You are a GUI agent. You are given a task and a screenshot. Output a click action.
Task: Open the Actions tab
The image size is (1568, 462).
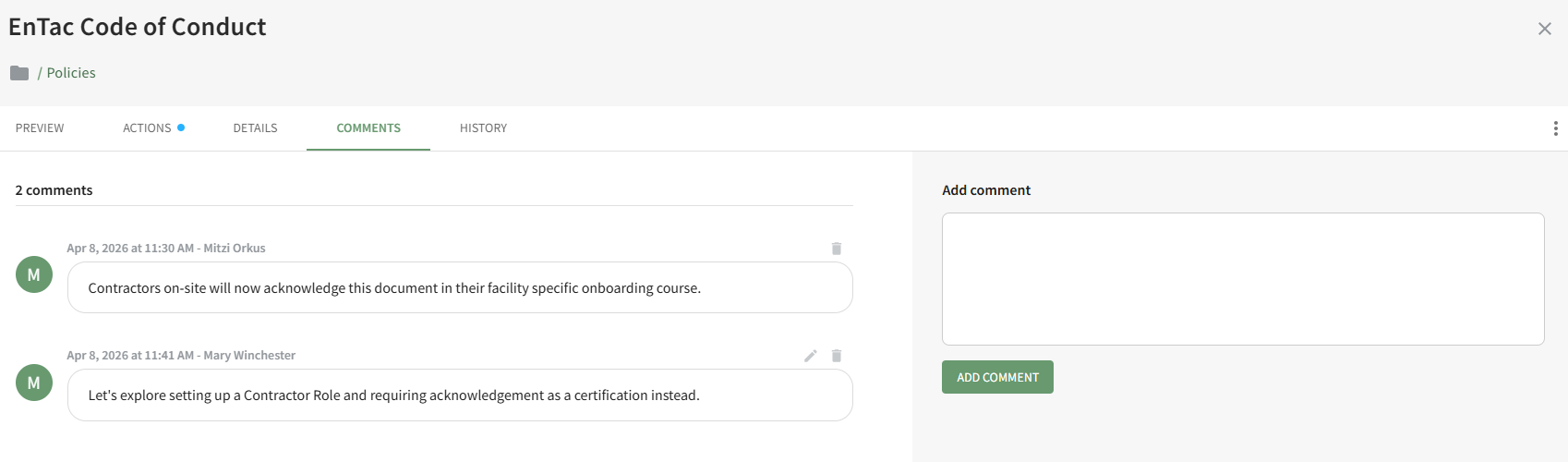click(148, 128)
